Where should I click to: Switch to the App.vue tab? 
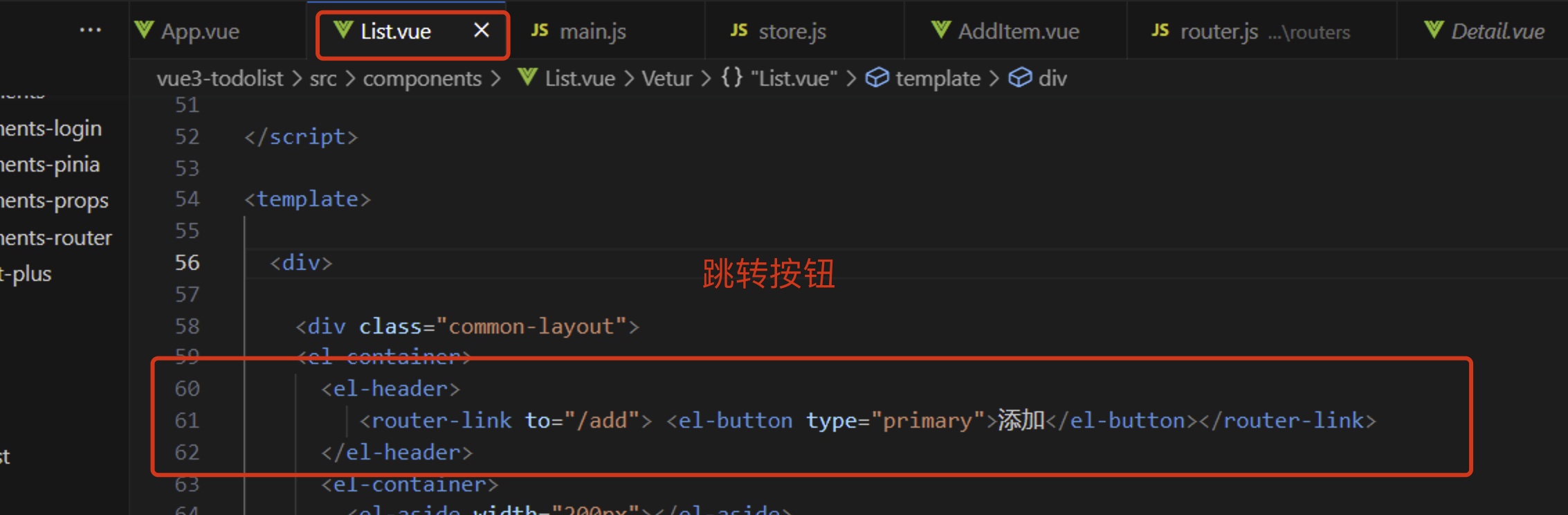point(199,32)
